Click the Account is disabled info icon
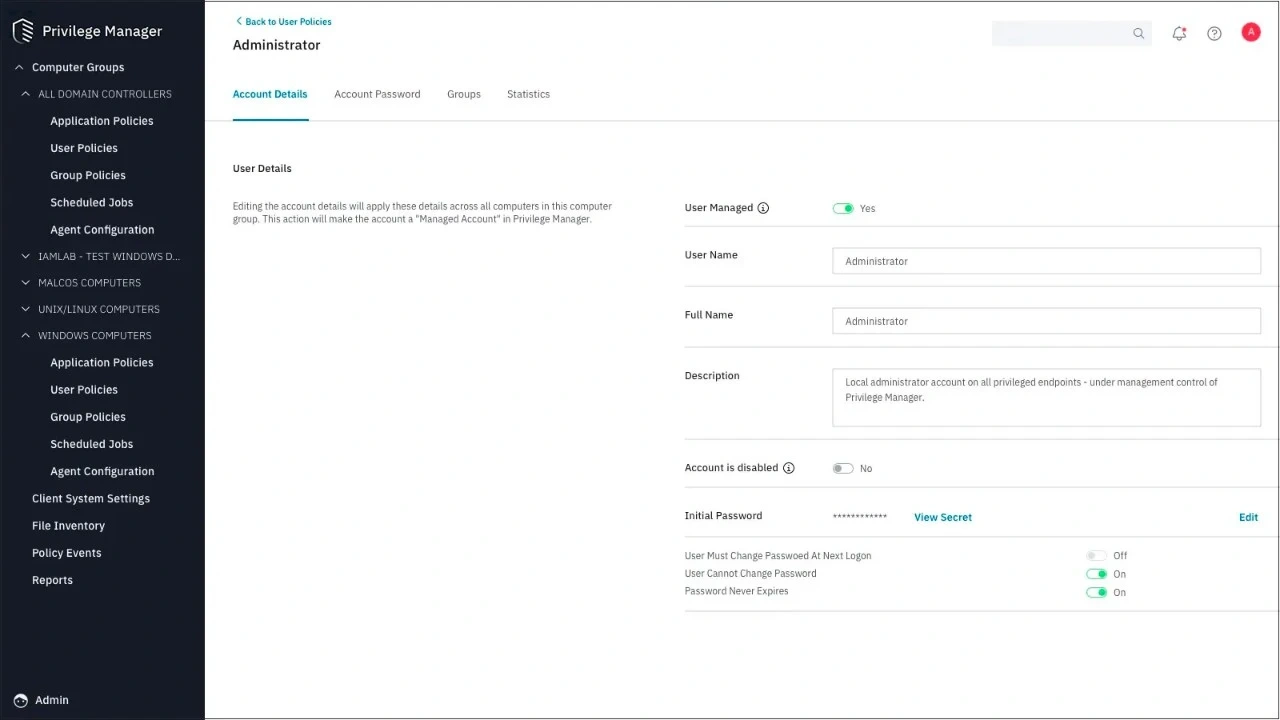This screenshot has width=1280, height=720. [x=788, y=468]
